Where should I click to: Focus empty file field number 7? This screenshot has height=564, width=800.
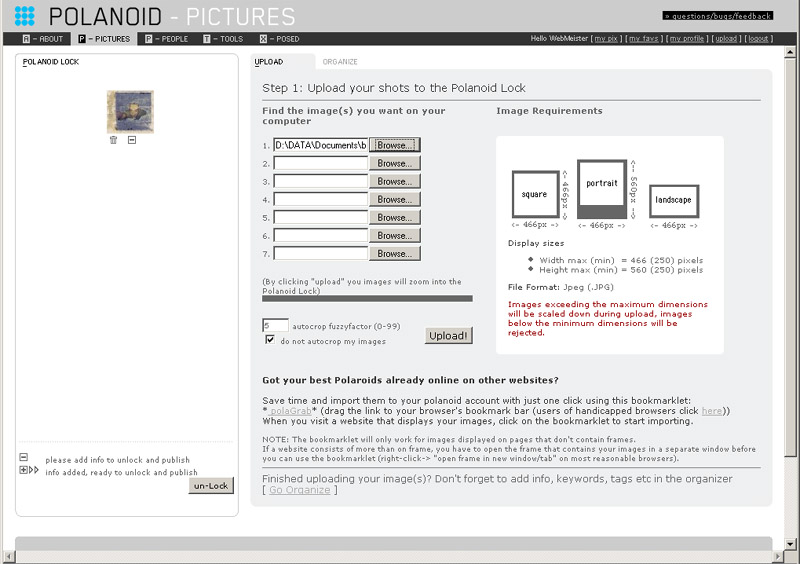click(x=320, y=254)
